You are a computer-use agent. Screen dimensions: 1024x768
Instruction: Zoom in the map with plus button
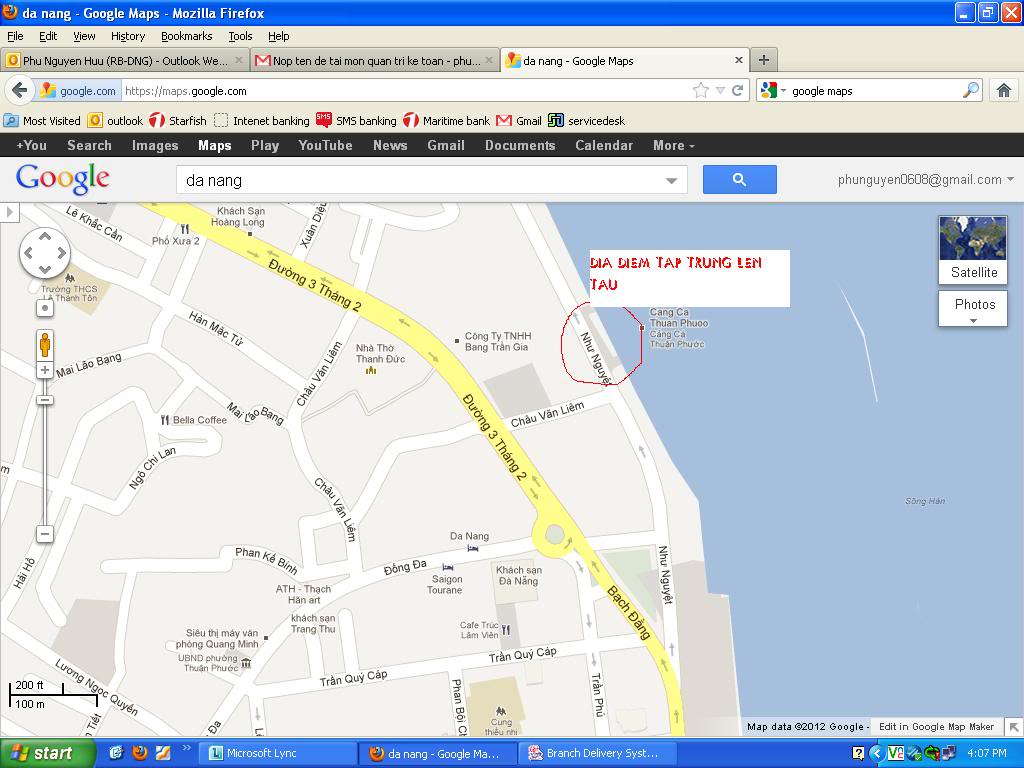point(44,370)
